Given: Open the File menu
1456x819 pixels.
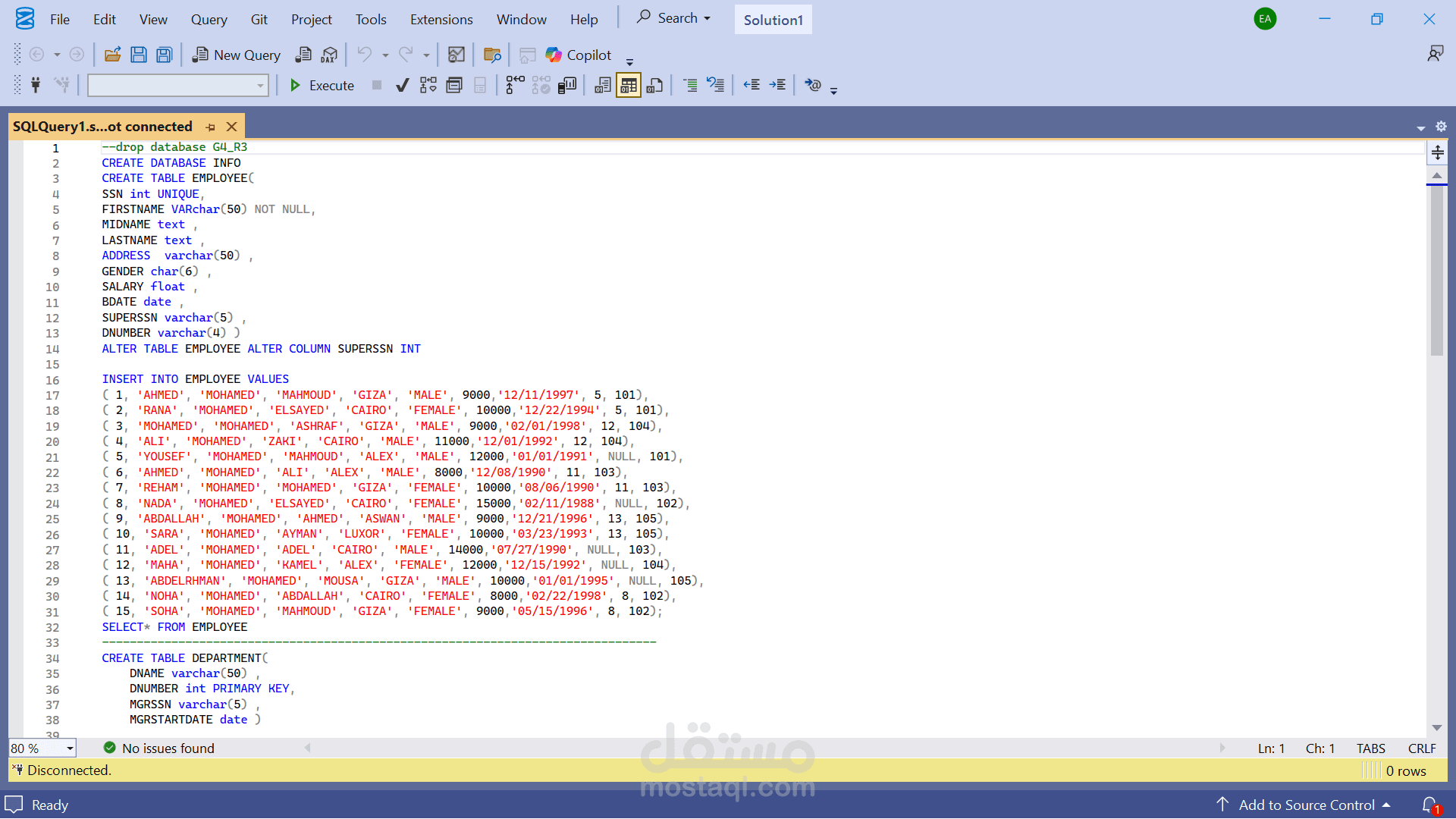Looking at the screenshot, I should tap(60, 19).
